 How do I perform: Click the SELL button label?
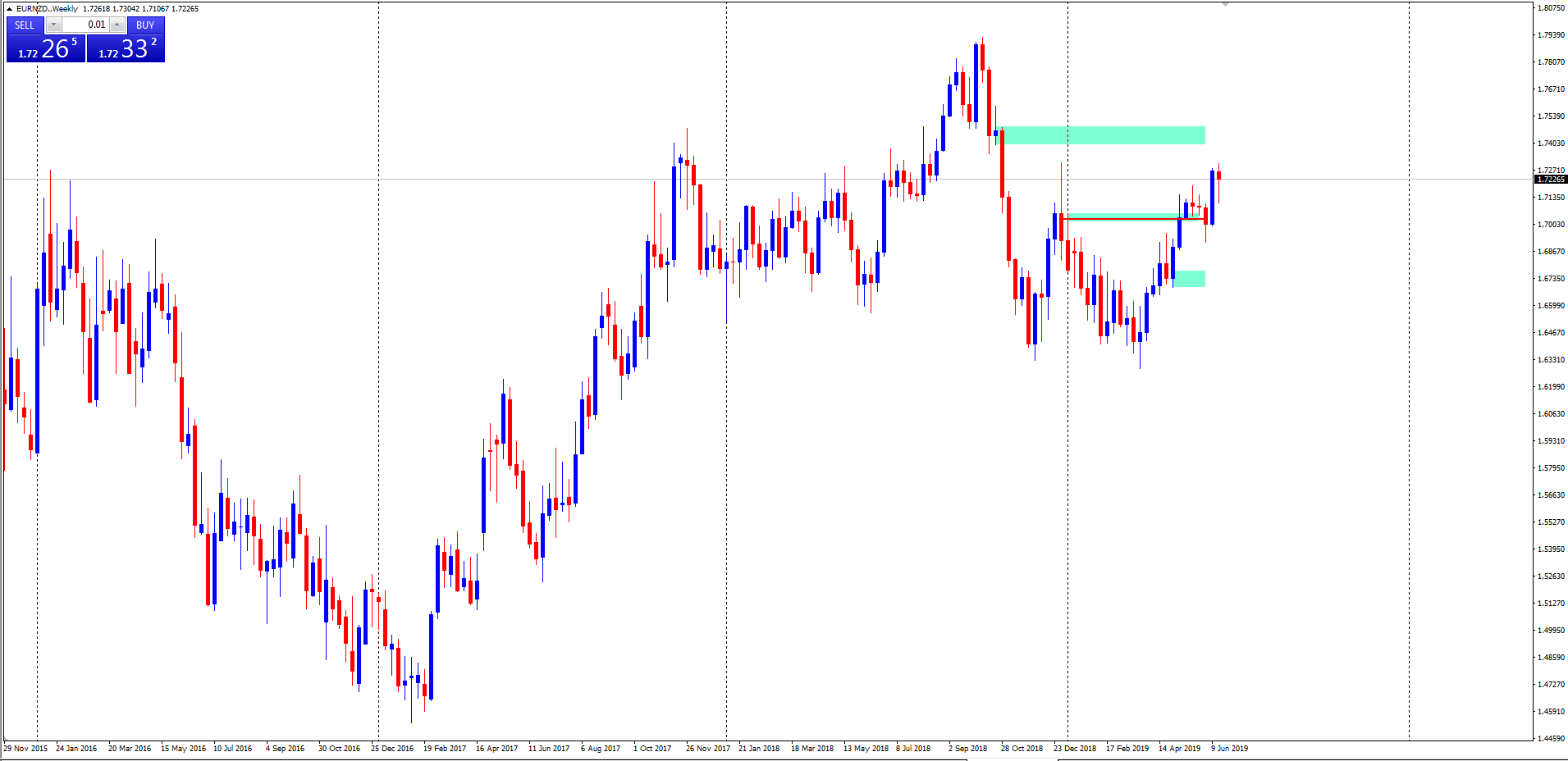point(25,25)
